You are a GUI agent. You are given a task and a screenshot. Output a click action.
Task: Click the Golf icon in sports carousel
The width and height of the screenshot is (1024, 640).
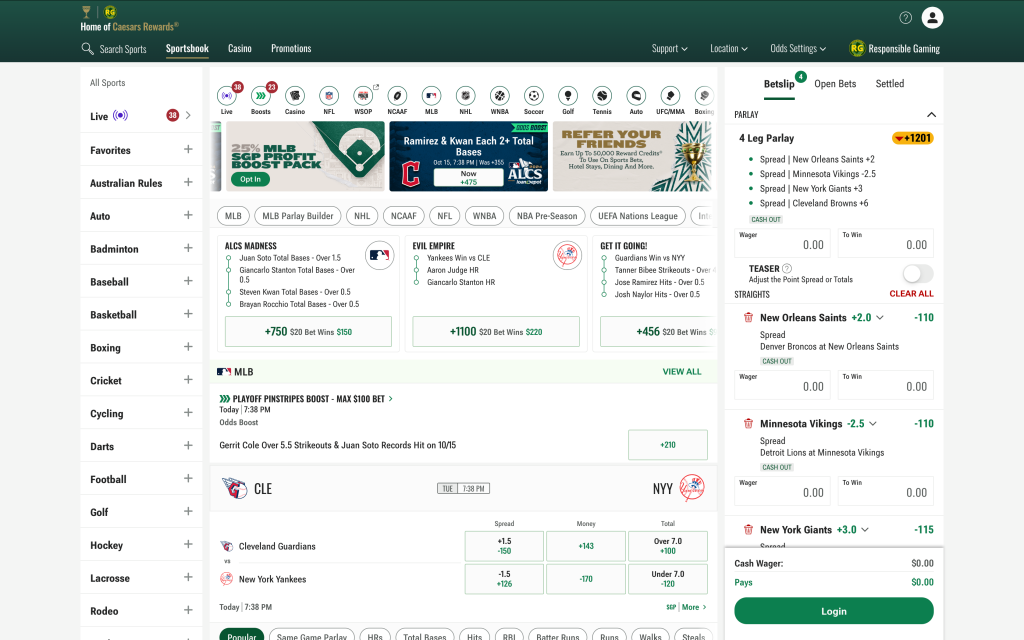click(568, 96)
